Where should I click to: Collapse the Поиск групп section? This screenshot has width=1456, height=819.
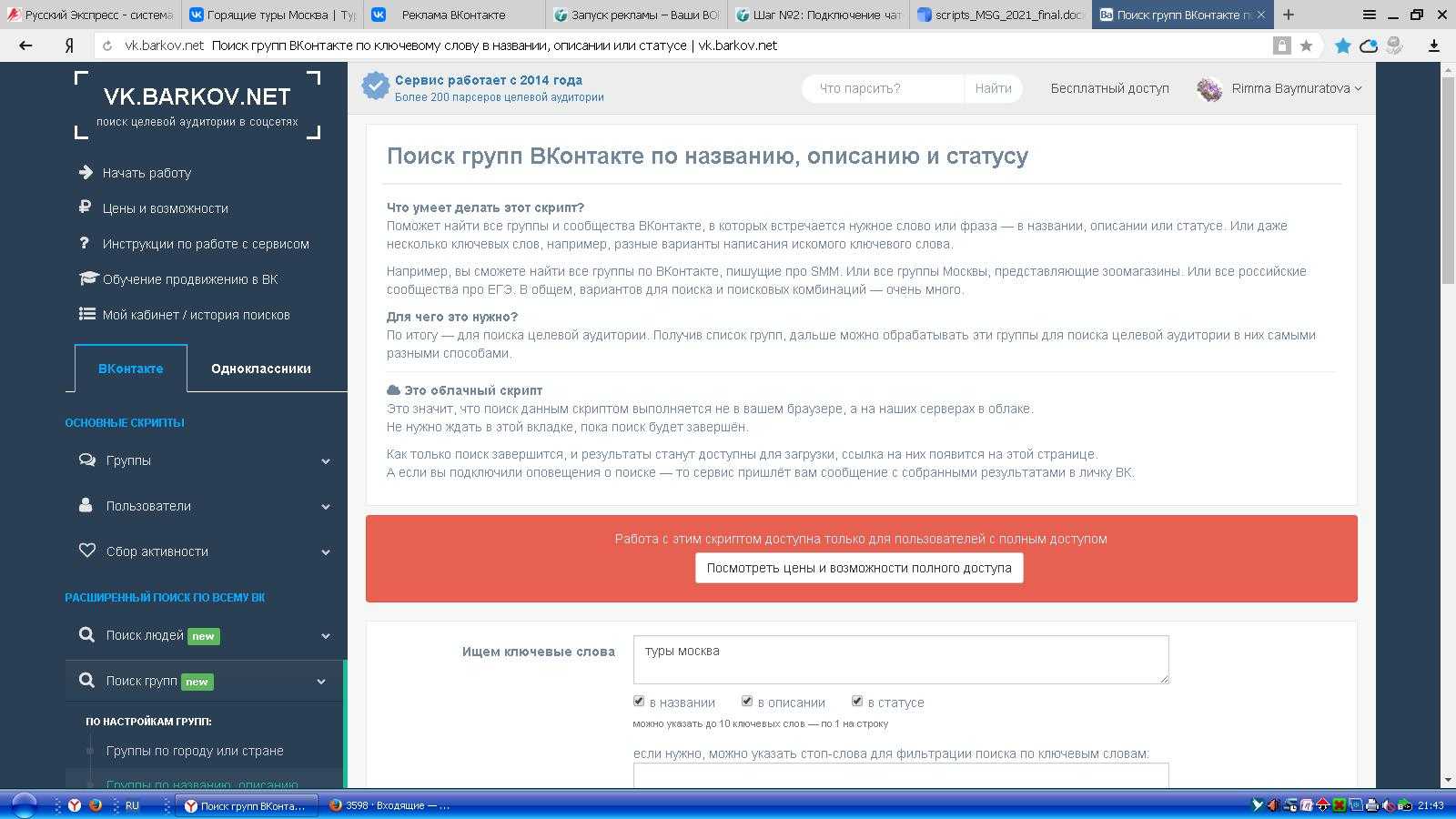pyautogui.click(x=205, y=681)
